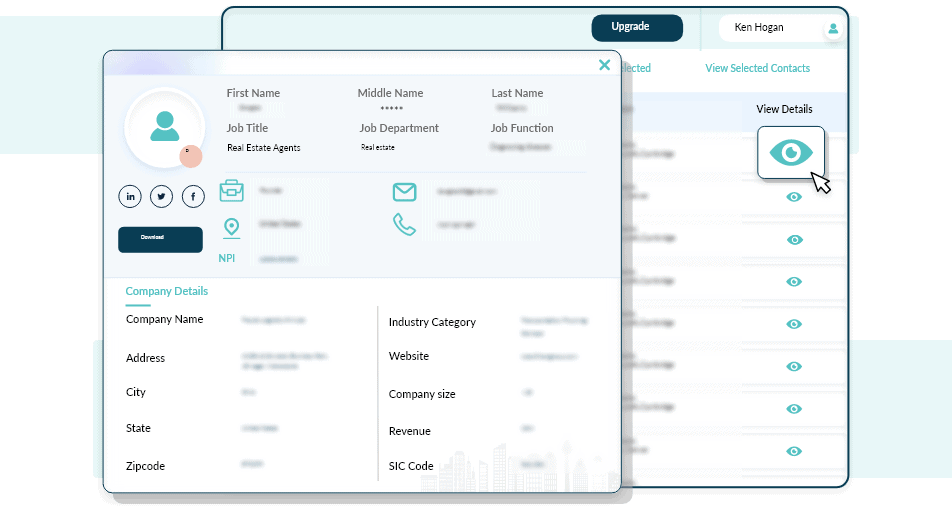Screen dimensions: 952x516
Task: Click the masked asterisks under Middle Name
Action: click(x=392, y=108)
